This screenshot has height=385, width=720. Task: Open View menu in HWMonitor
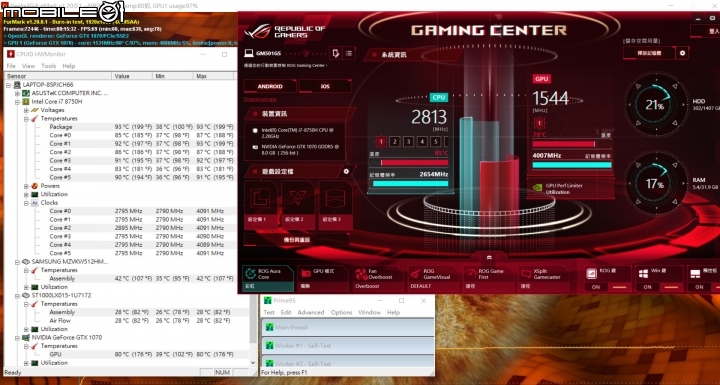point(28,66)
